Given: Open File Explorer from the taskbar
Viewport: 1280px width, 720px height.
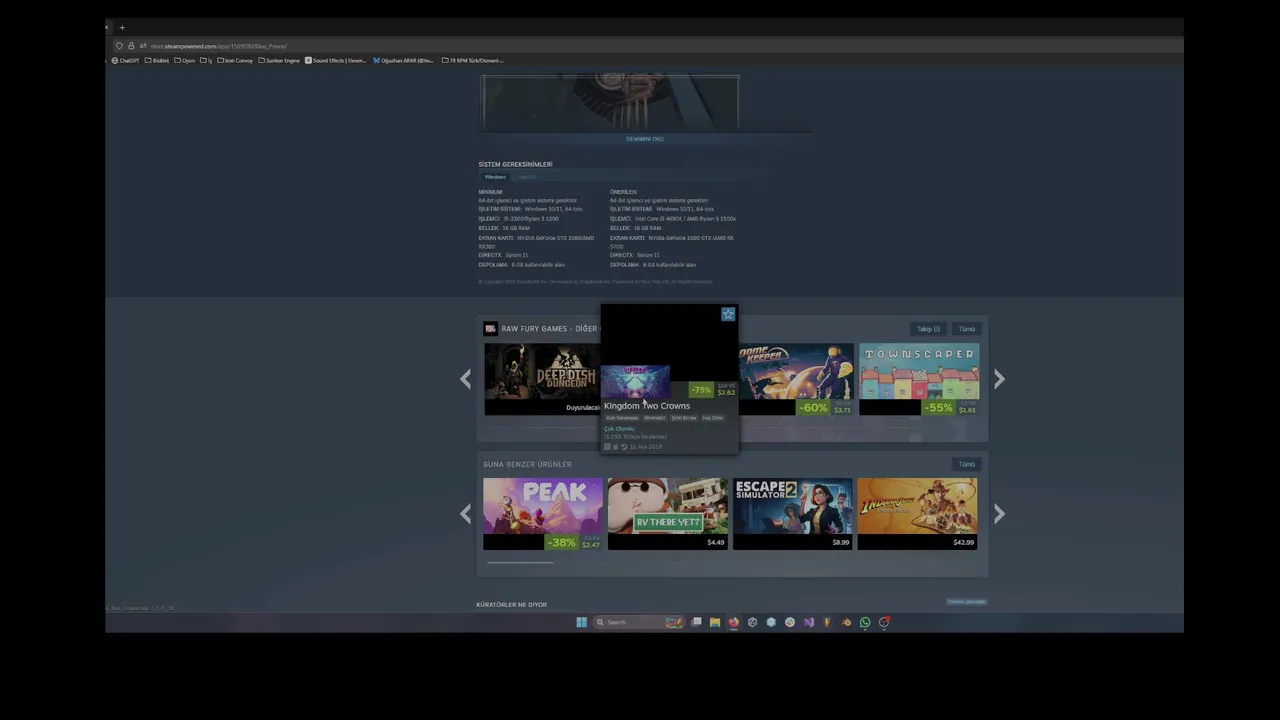Looking at the screenshot, I should [x=715, y=622].
